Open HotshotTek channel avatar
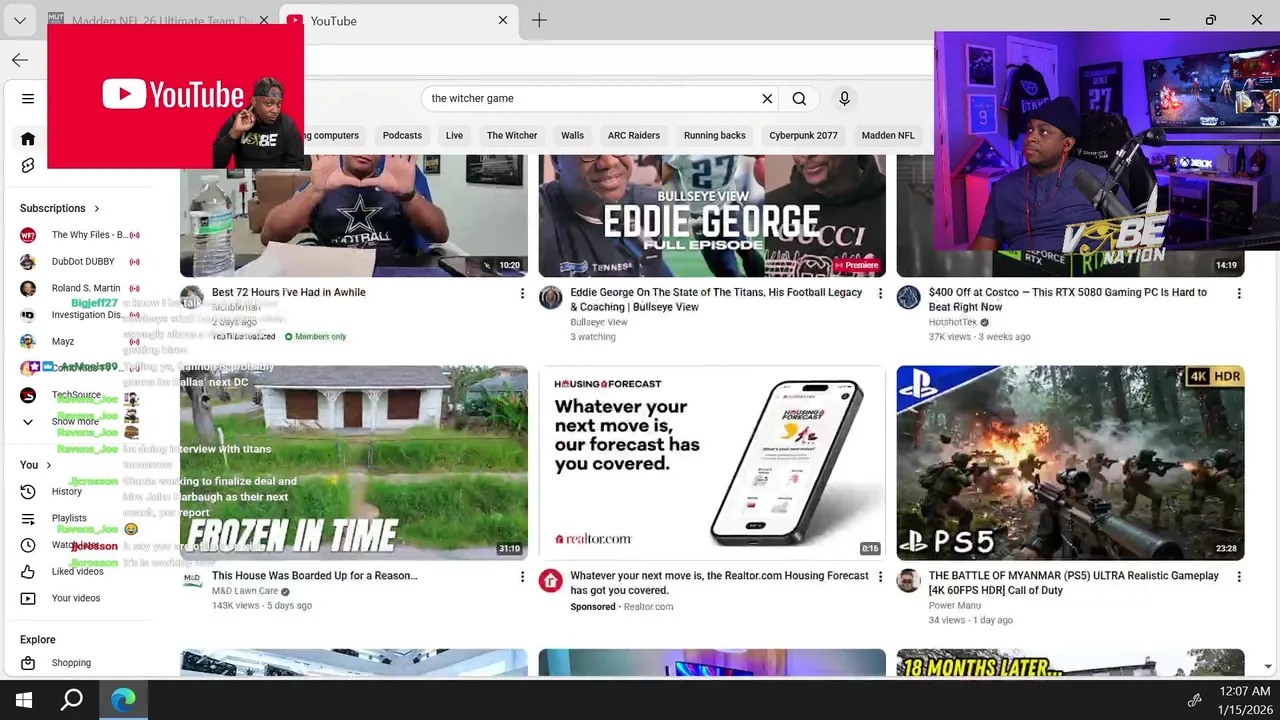This screenshot has height=720, width=1280. 908,298
